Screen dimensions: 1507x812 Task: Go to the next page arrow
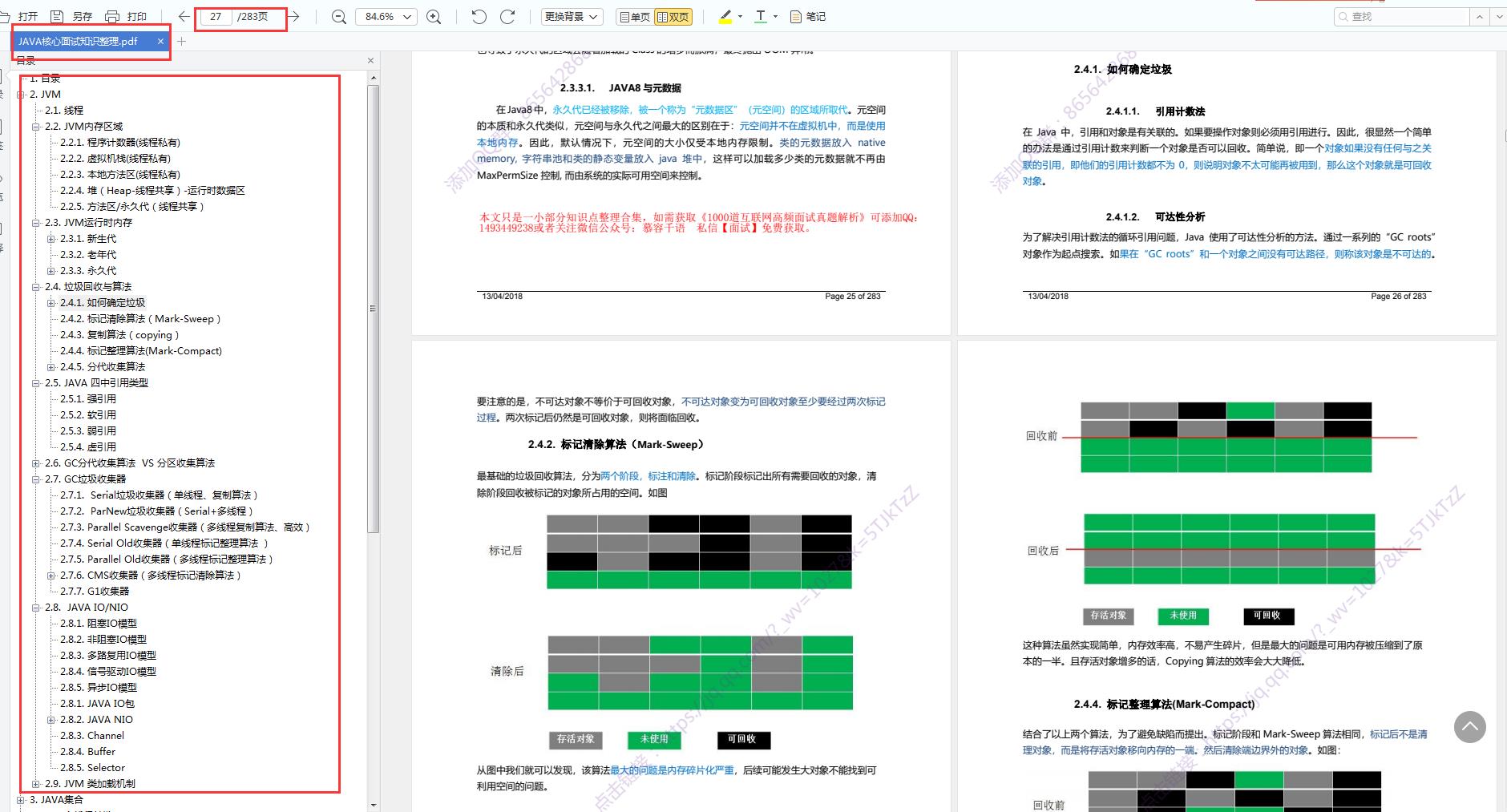(x=293, y=16)
